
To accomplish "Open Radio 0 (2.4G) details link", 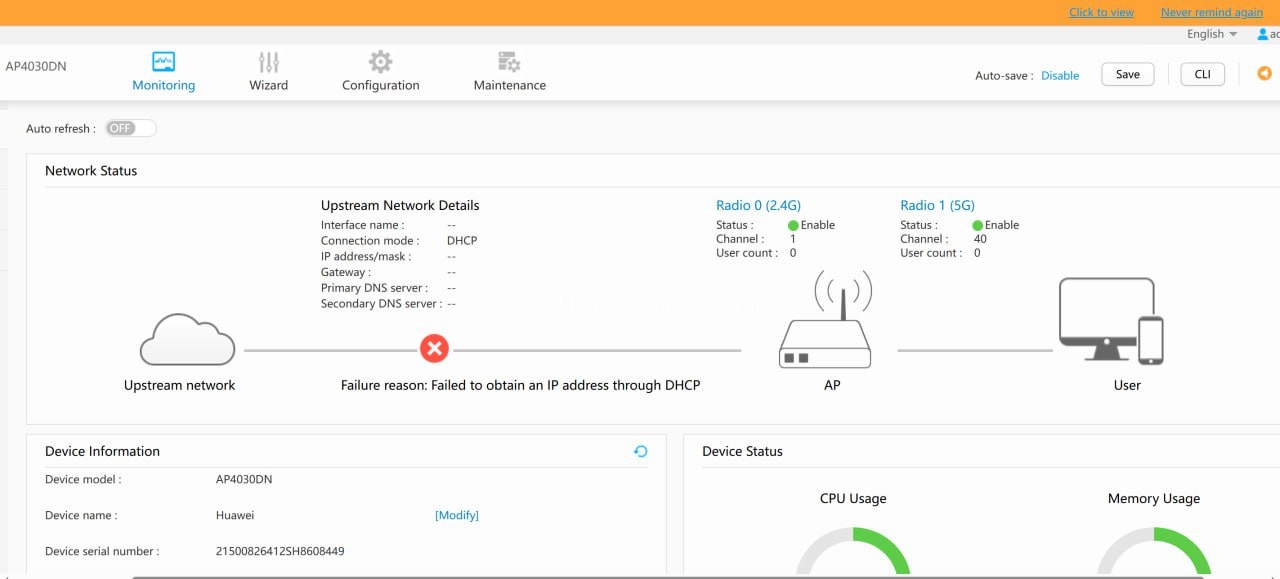I will point(758,205).
